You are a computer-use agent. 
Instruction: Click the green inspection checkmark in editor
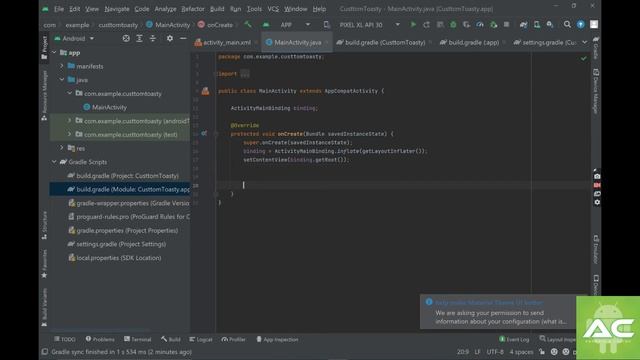click(x=584, y=58)
